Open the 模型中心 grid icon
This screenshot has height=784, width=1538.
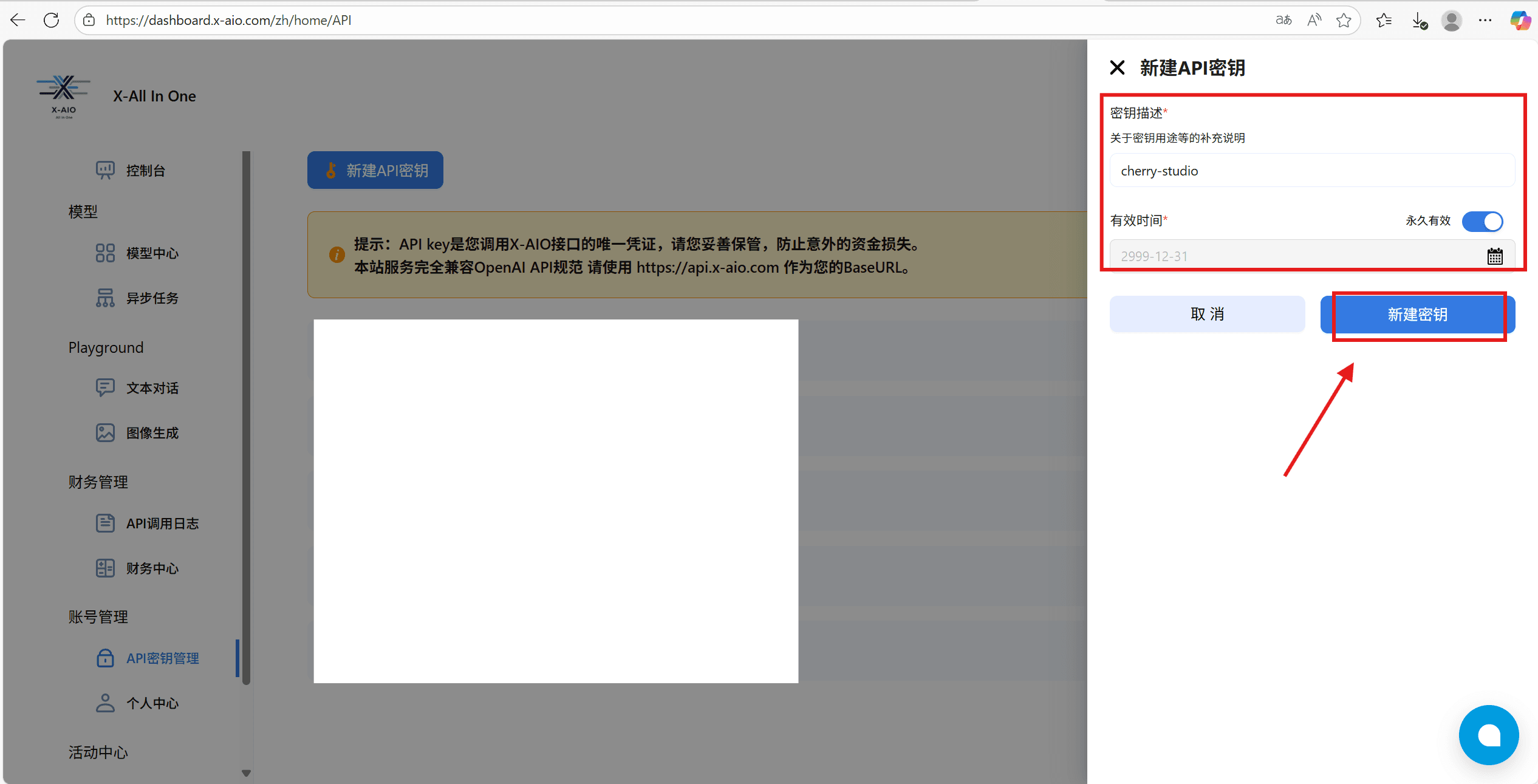[x=105, y=253]
